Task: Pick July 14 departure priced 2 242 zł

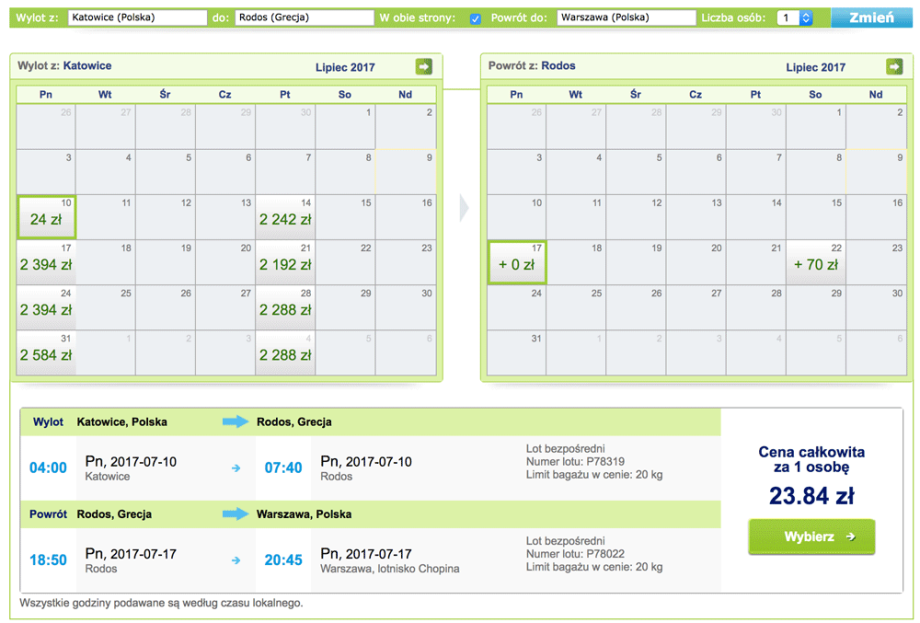Action: click(285, 217)
